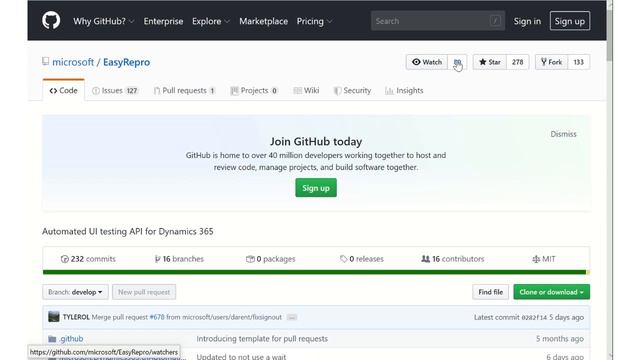Click the New pull request button

(x=144, y=292)
